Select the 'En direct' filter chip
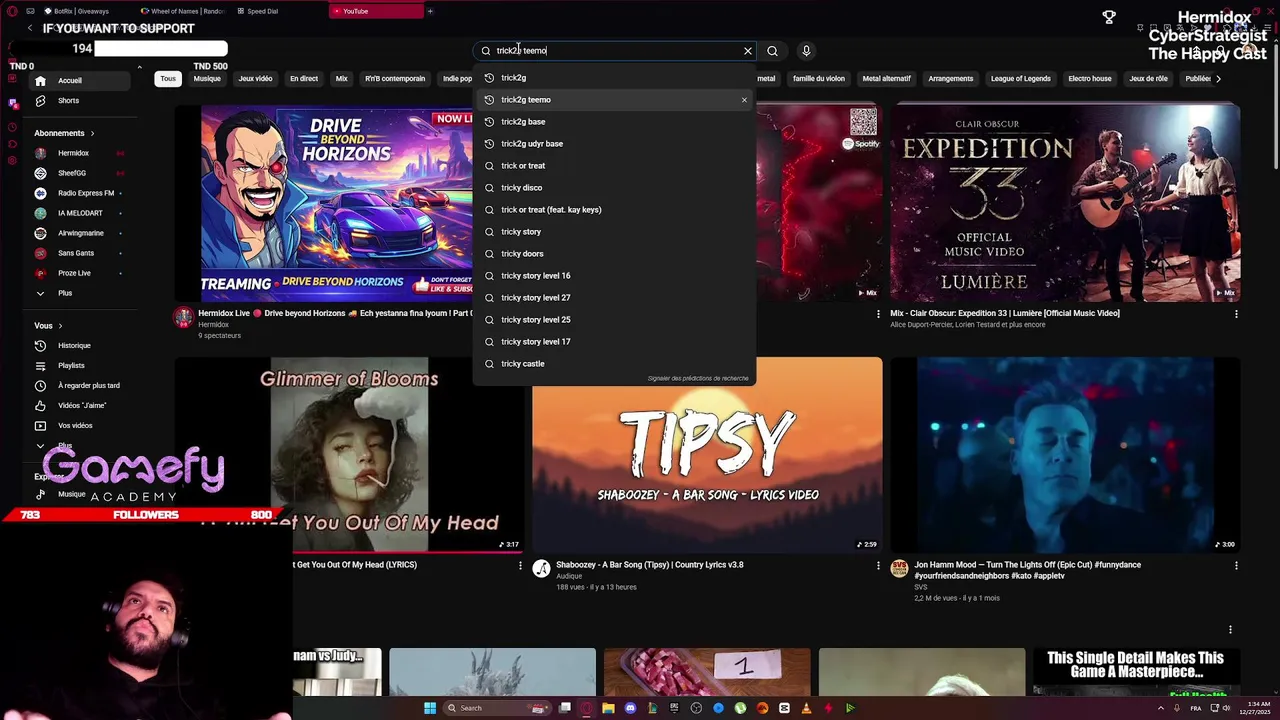The width and height of the screenshot is (1280, 720). pos(304,78)
